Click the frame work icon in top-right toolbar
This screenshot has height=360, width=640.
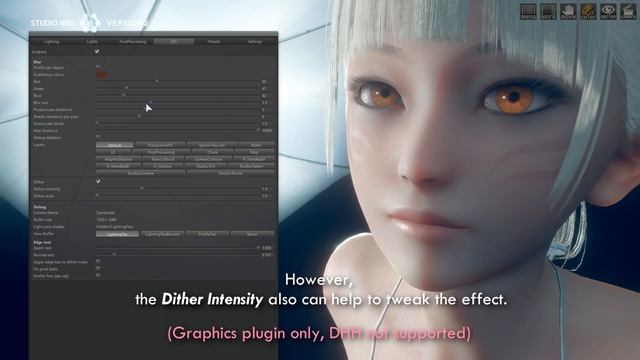coord(548,11)
